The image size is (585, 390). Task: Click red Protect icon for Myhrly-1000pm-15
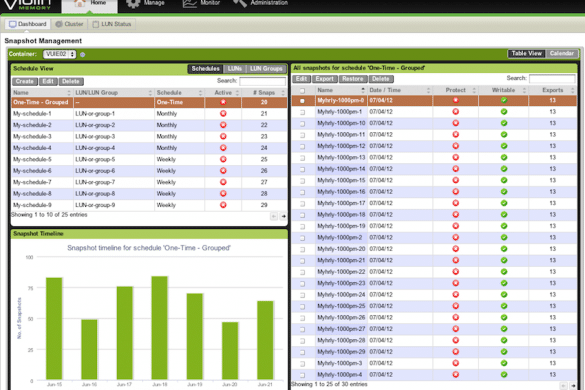point(456,180)
